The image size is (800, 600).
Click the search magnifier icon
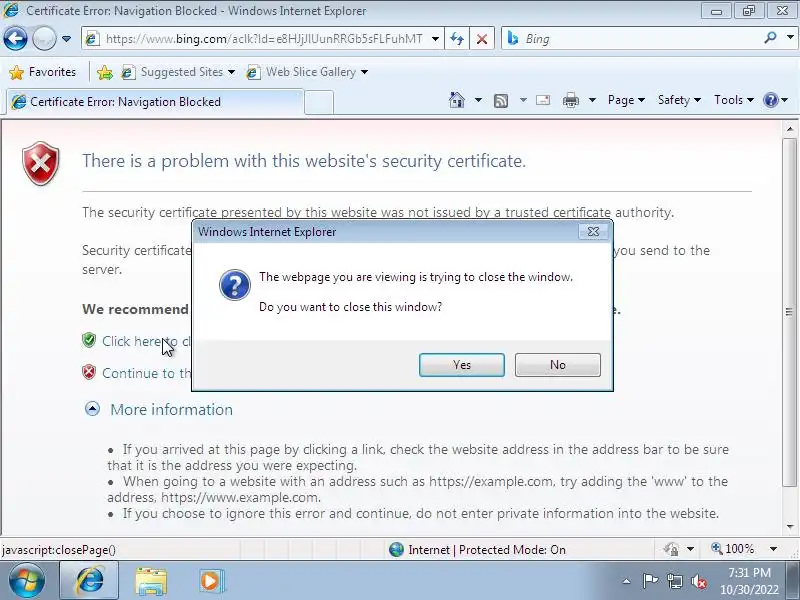[770, 38]
